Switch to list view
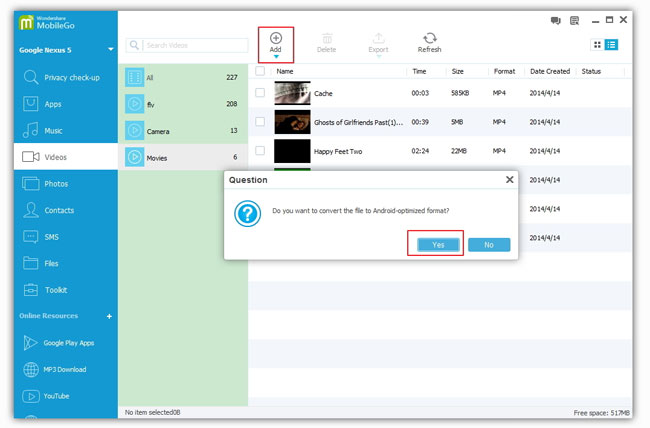 pyautogui.click(x=611, y=45)
